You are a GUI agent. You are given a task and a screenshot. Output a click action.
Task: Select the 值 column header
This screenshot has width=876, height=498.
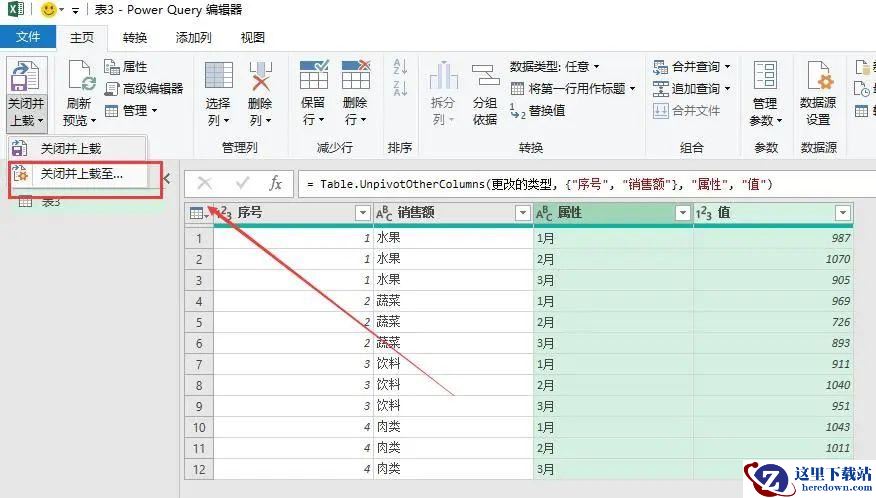773,213
